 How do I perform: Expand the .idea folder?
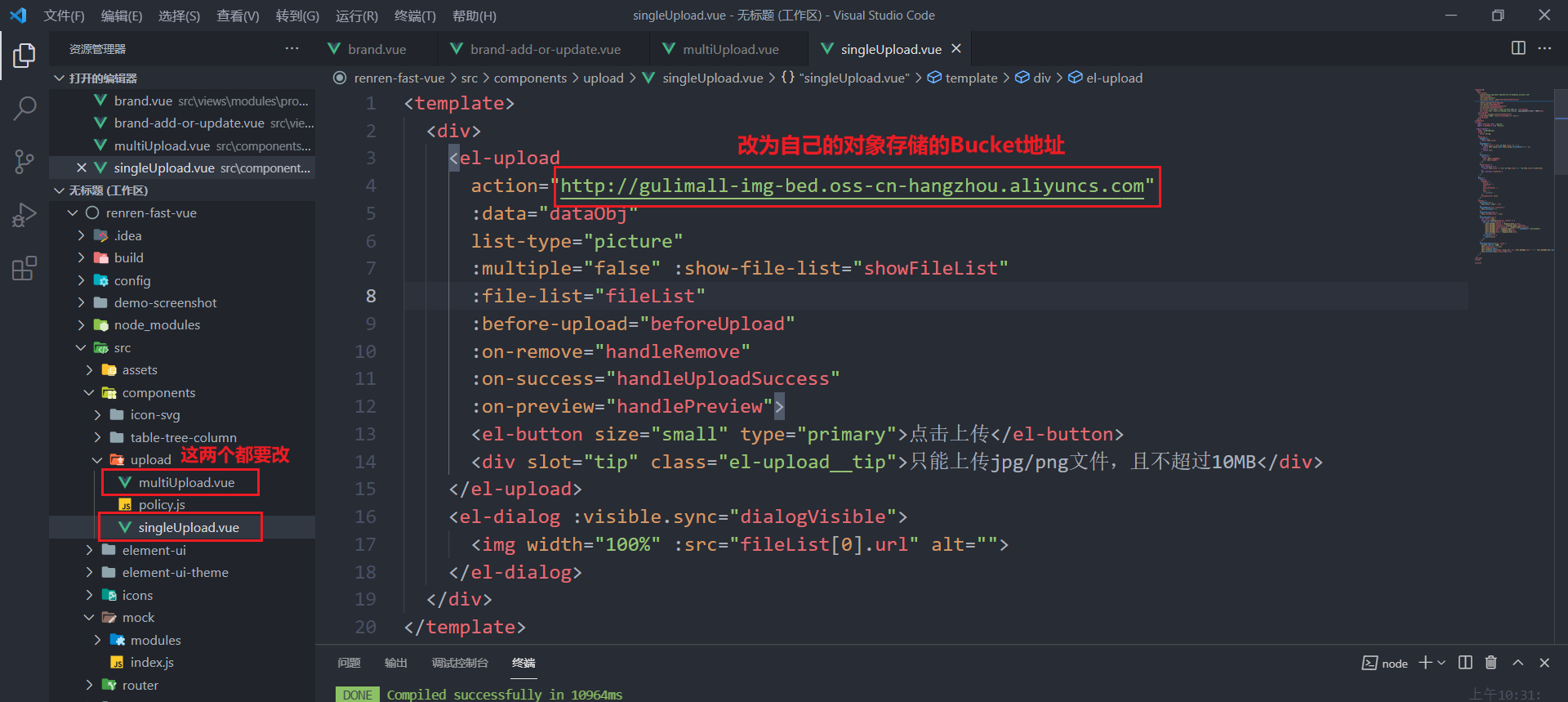[x=182, y=235]
